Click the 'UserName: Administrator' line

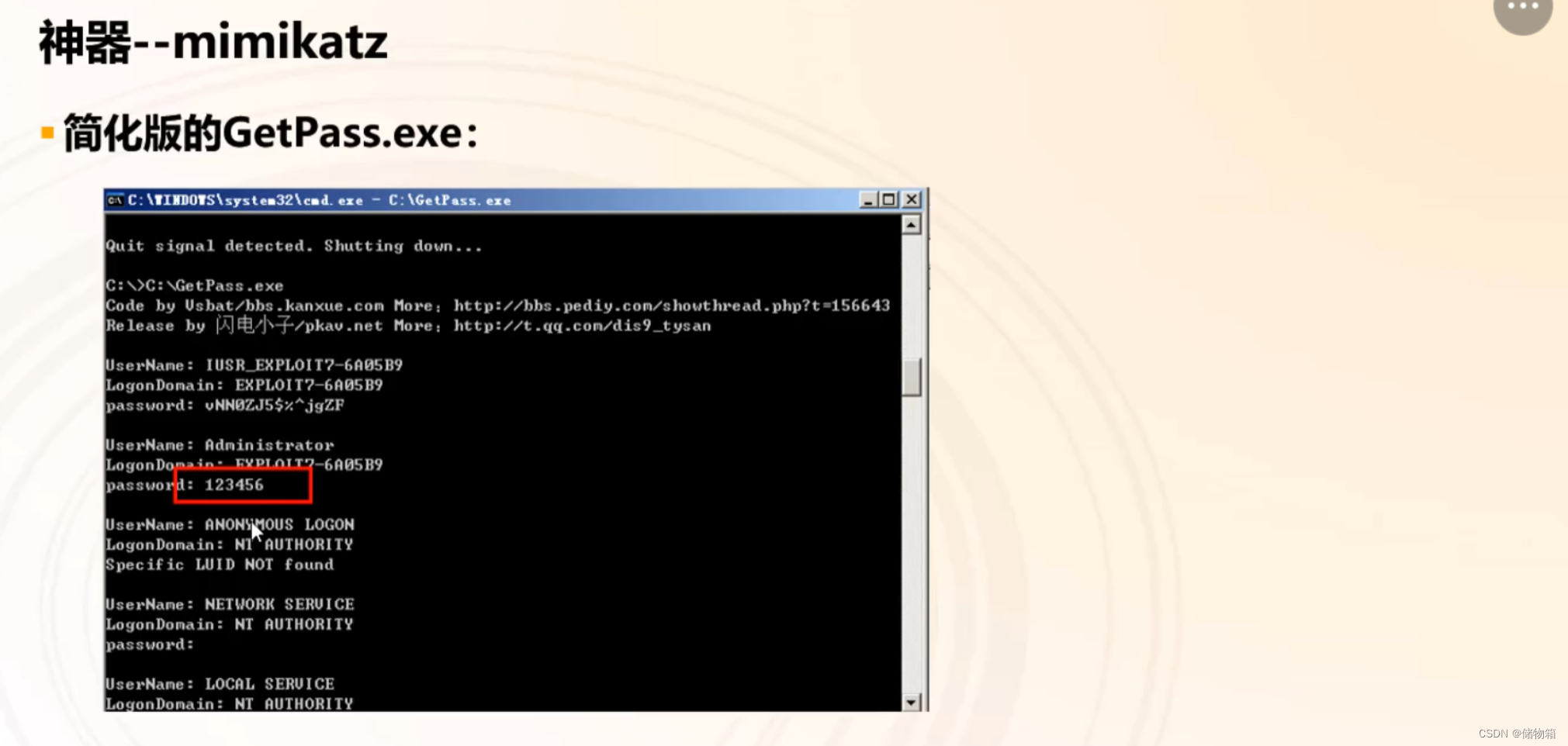pyautogui.click(x=220, y=445)
